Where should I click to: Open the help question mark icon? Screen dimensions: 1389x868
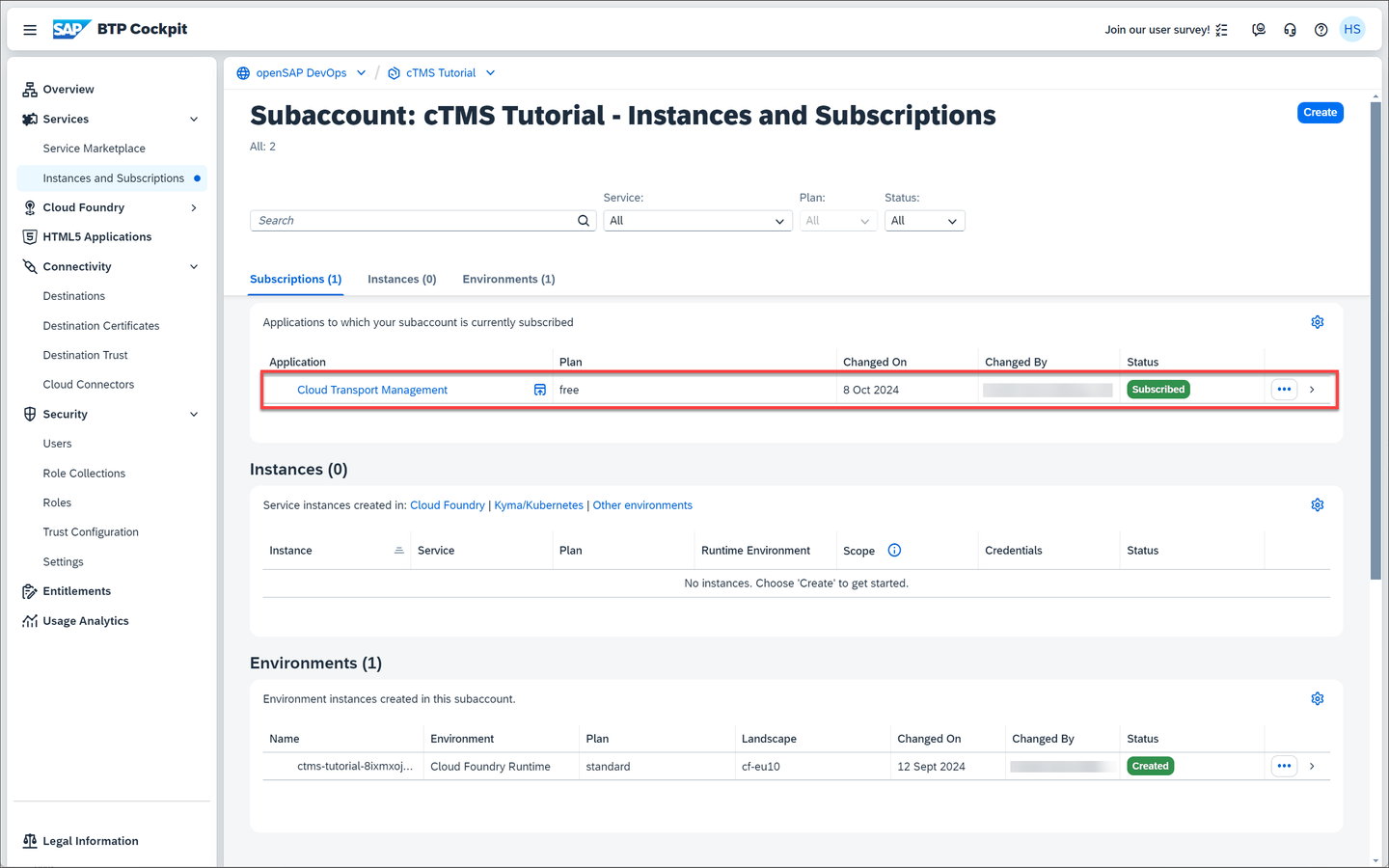point(1321,30)
